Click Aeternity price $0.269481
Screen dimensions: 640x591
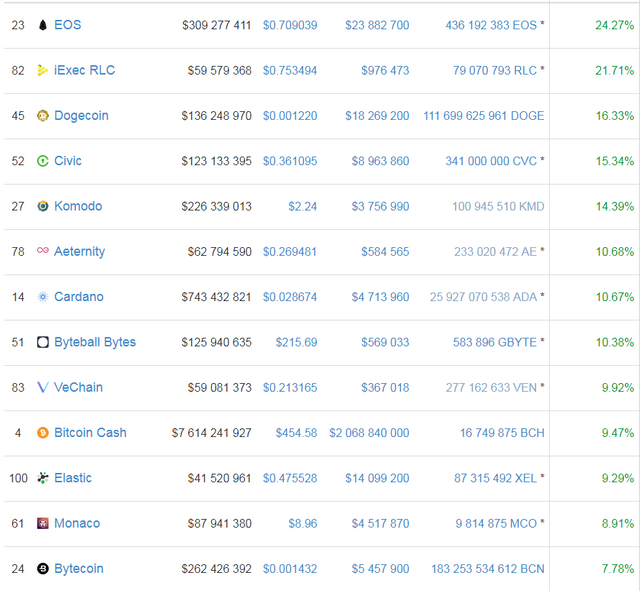tap(290, 252)
